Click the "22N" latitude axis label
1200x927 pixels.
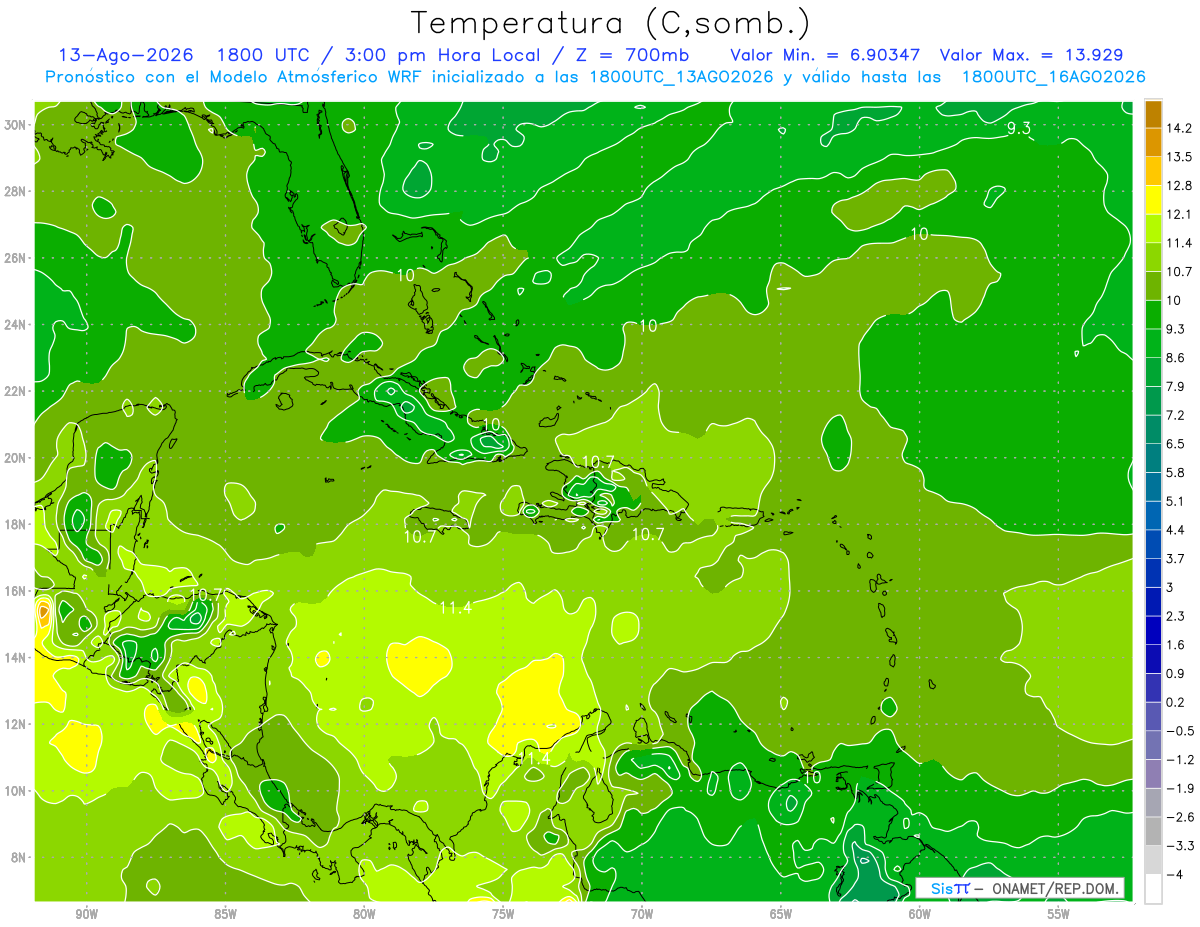pyautogui.click(x=17, y=391)
